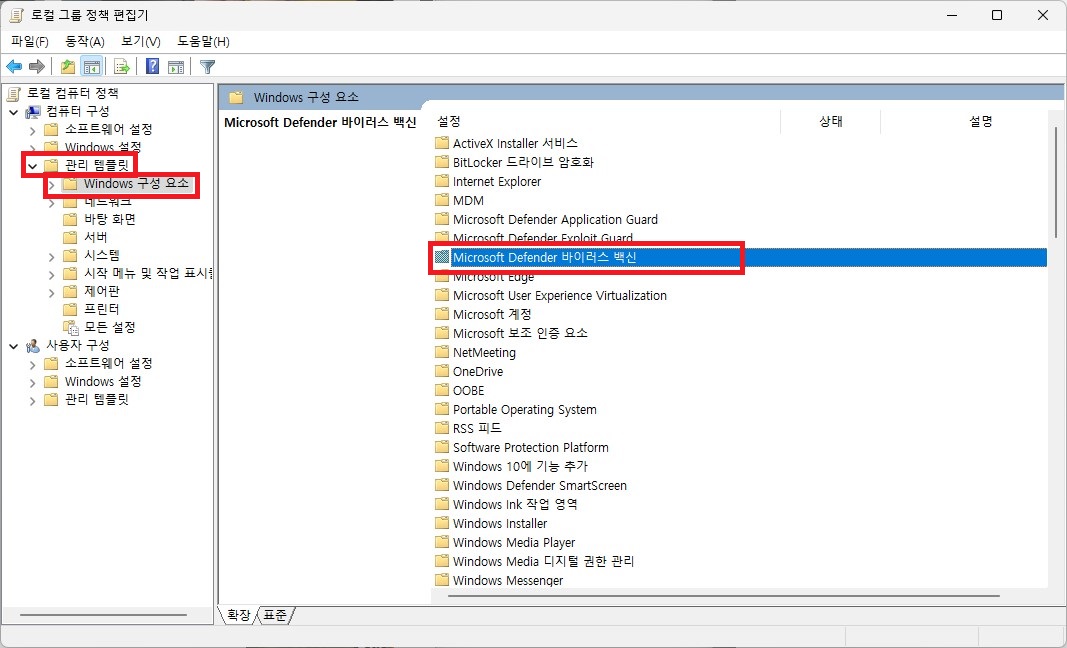Select Software Protection Platform folder

point(531,448)
